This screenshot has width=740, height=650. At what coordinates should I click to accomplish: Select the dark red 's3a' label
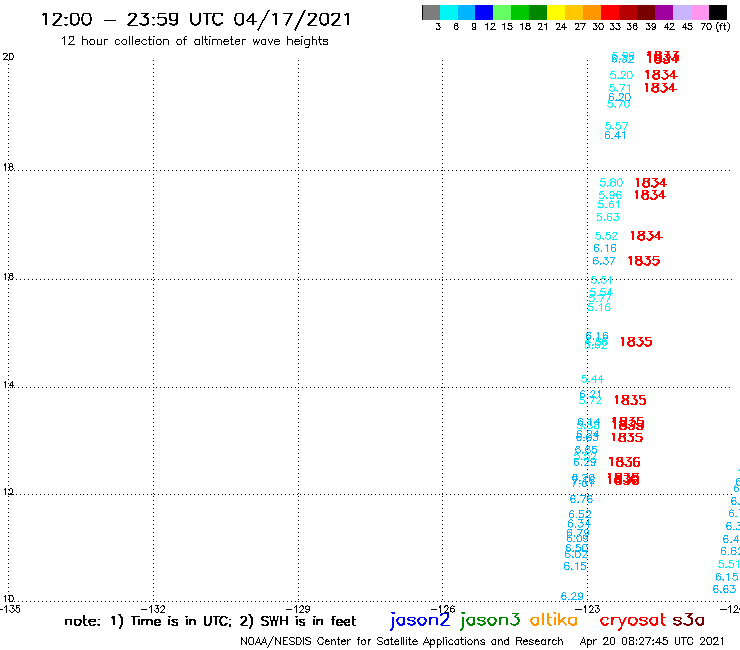[x=688, y=620]
